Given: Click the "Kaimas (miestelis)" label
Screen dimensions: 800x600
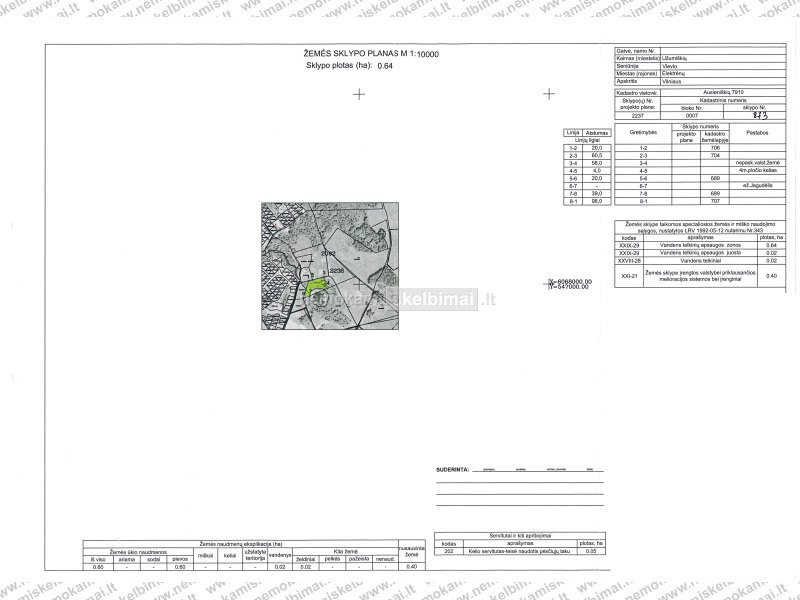Looking at the screenshot, I should pos(638,58).
